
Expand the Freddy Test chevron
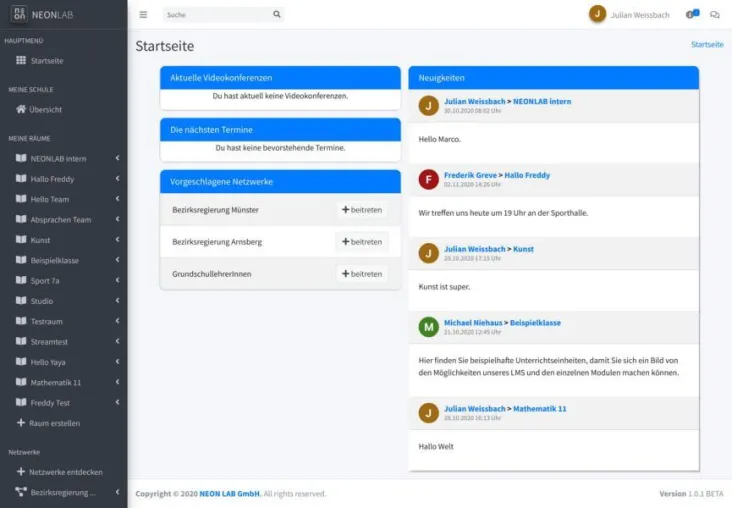[118, 402]
